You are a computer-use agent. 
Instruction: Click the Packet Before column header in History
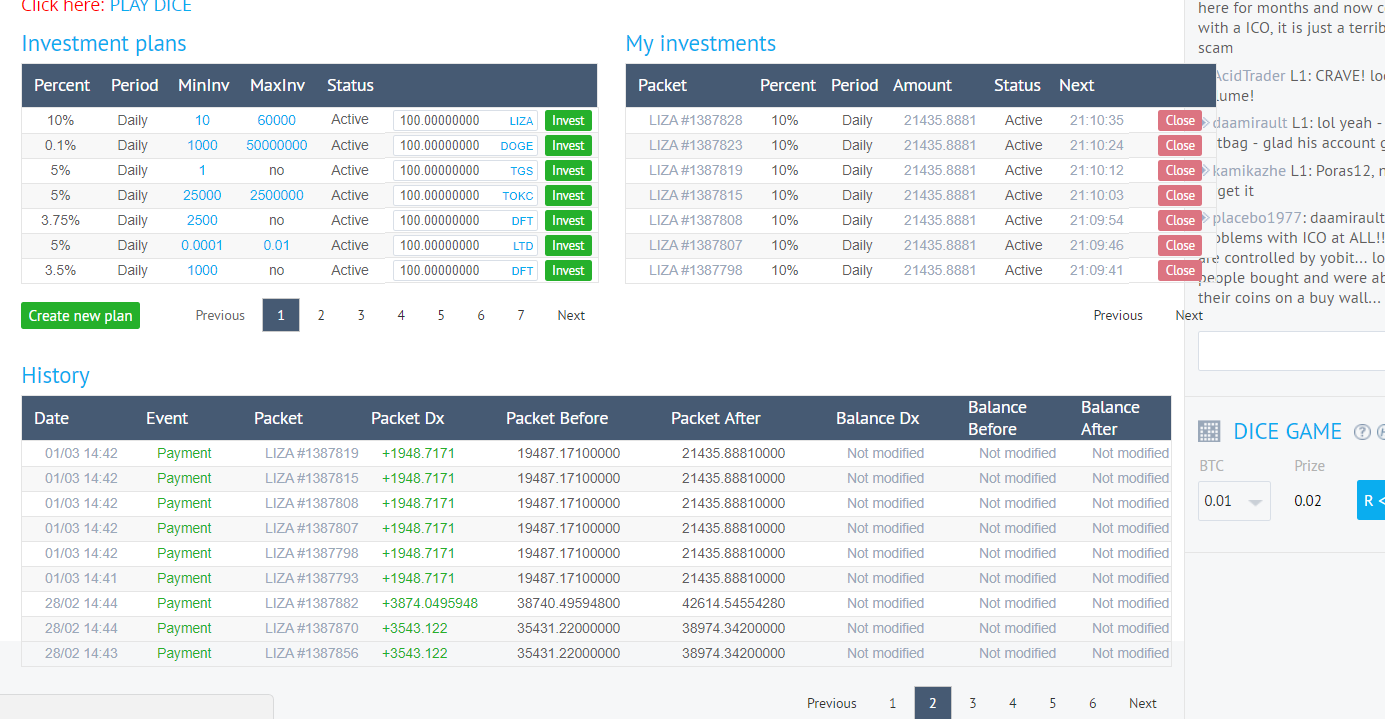click(x=557, y=418)
